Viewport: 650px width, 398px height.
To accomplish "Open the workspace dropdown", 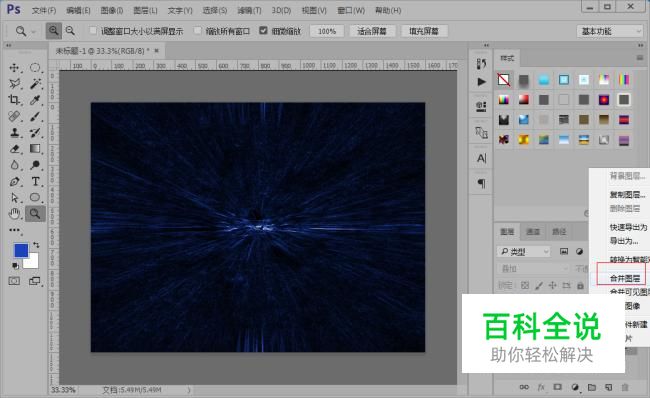I will click(x=609, y=31).
